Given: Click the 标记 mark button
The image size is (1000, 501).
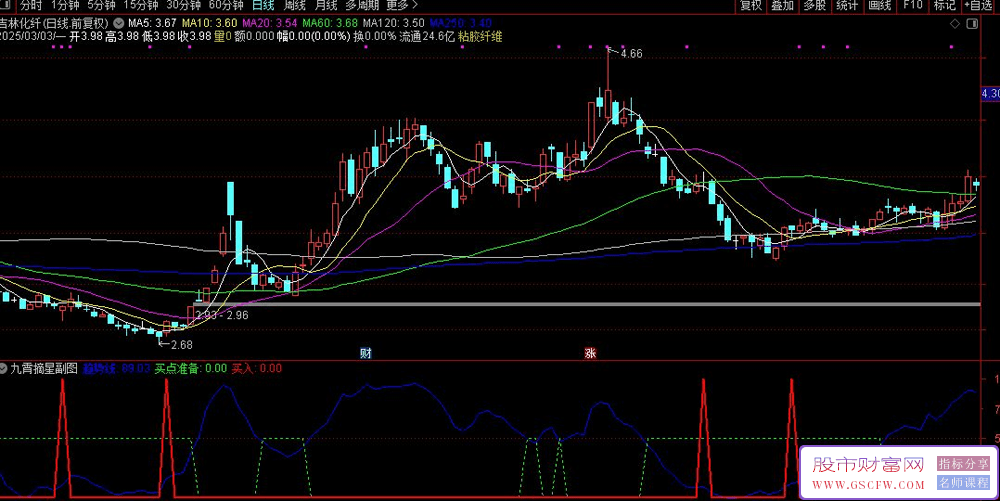Looking at the screenshot, I should click(x=945, y=5).
